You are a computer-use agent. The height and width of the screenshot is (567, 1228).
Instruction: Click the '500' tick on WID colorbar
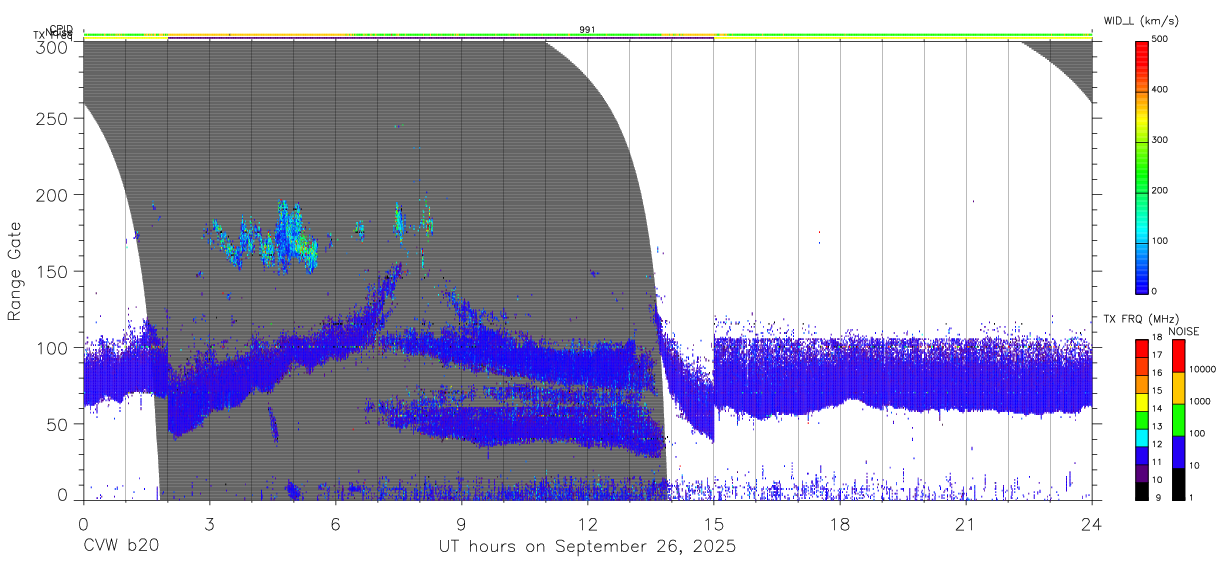(1162, 40)
